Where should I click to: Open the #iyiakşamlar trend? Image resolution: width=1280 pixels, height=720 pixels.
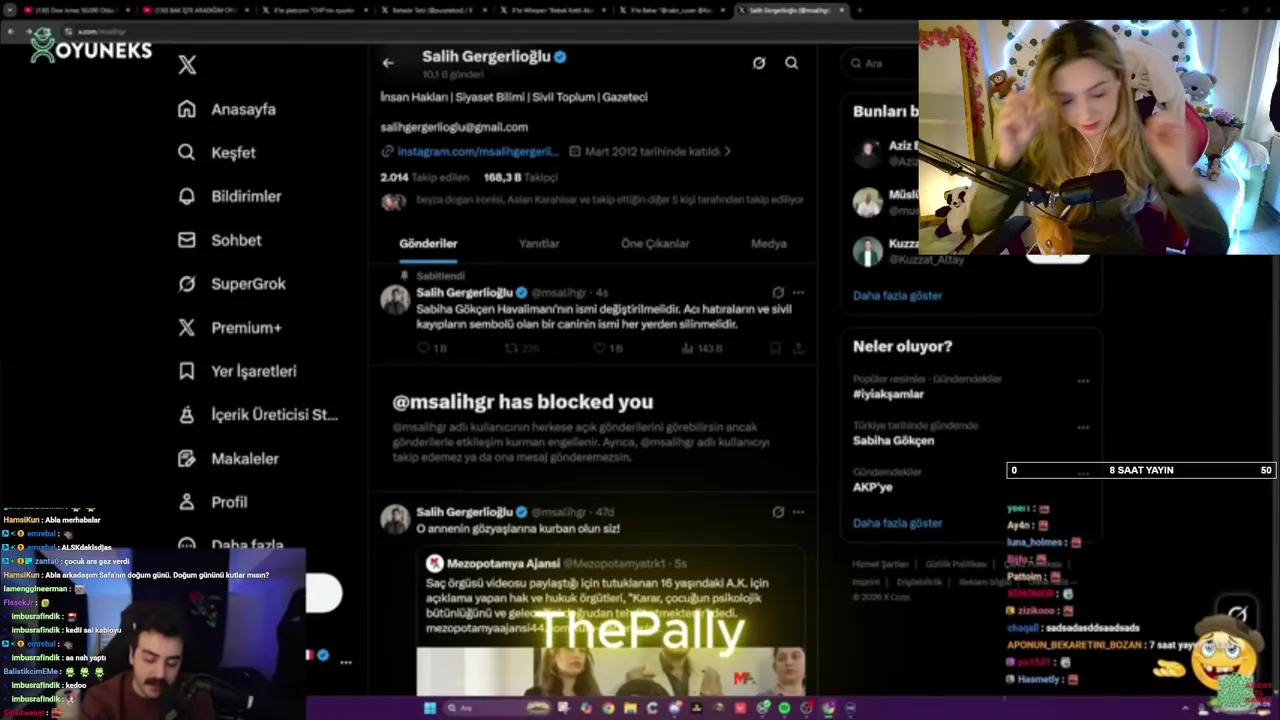point(888,394)
